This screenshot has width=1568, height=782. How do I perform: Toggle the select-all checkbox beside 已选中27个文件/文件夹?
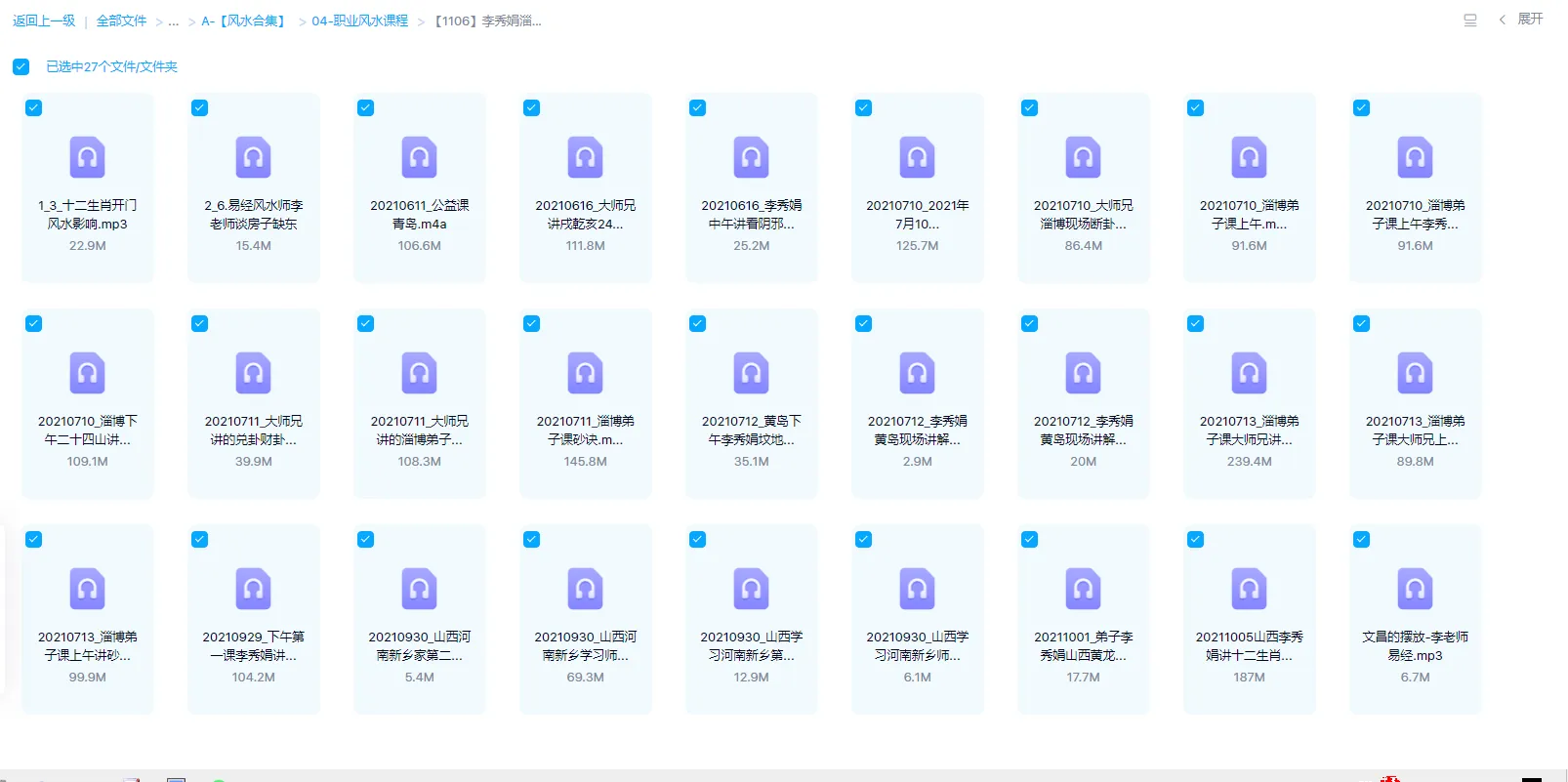21,67
